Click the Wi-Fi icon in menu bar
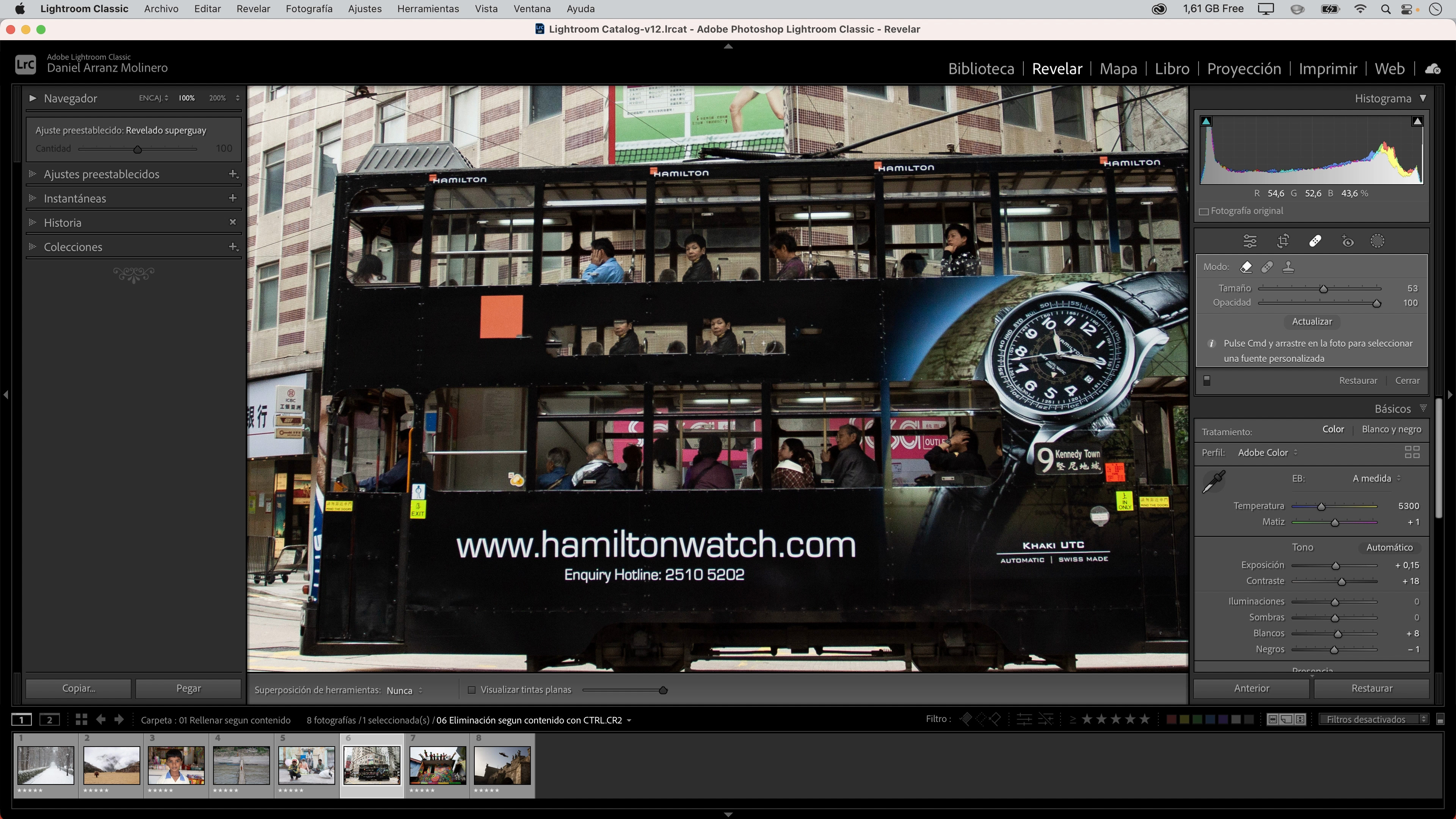The height and width of the screenshot is (819, 1456). tap(1360, 9)
